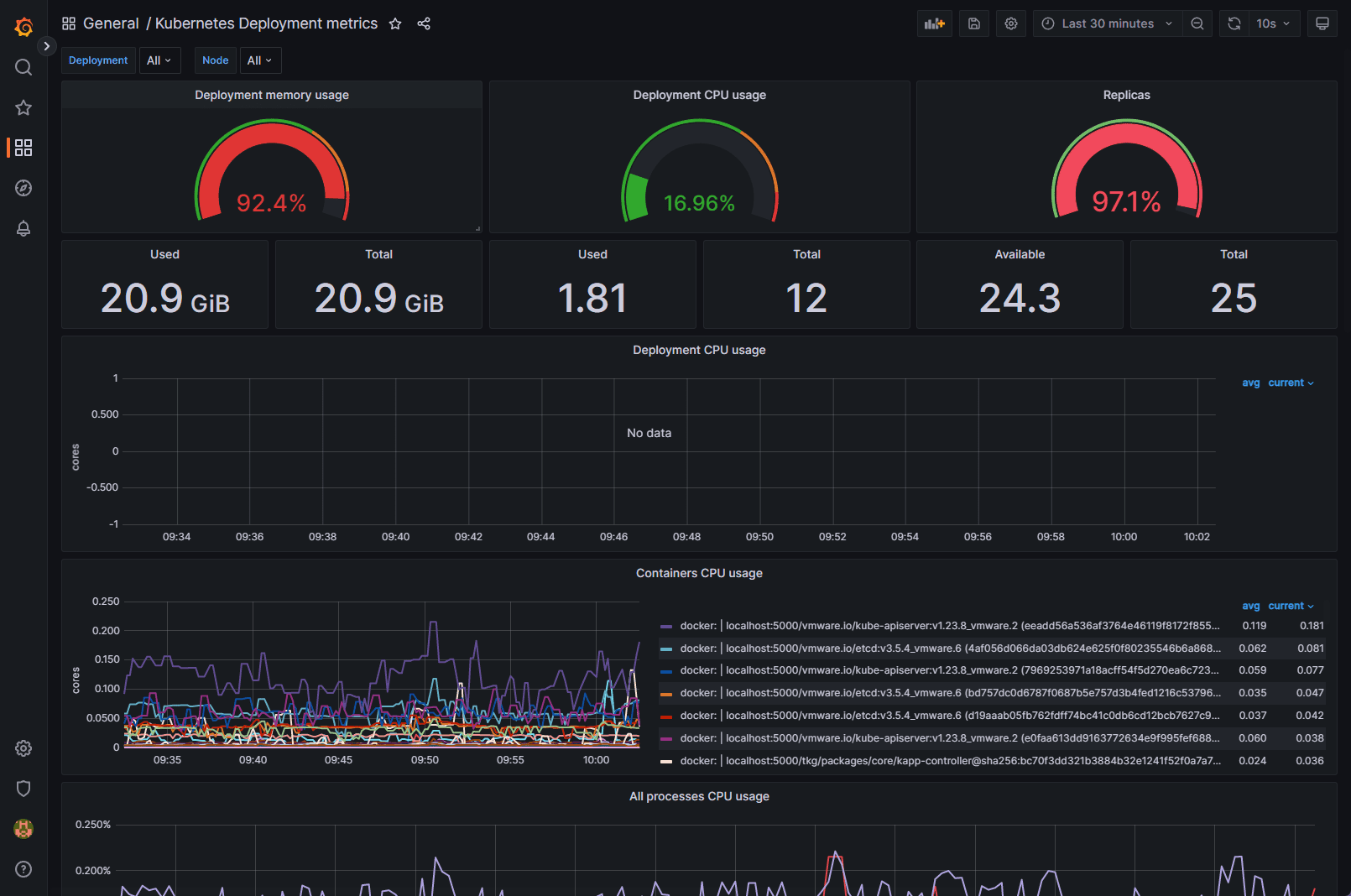Open the Explore compass icon
Image resolution: width=1351 pixels, height=896 pixels.
[23, 188]
